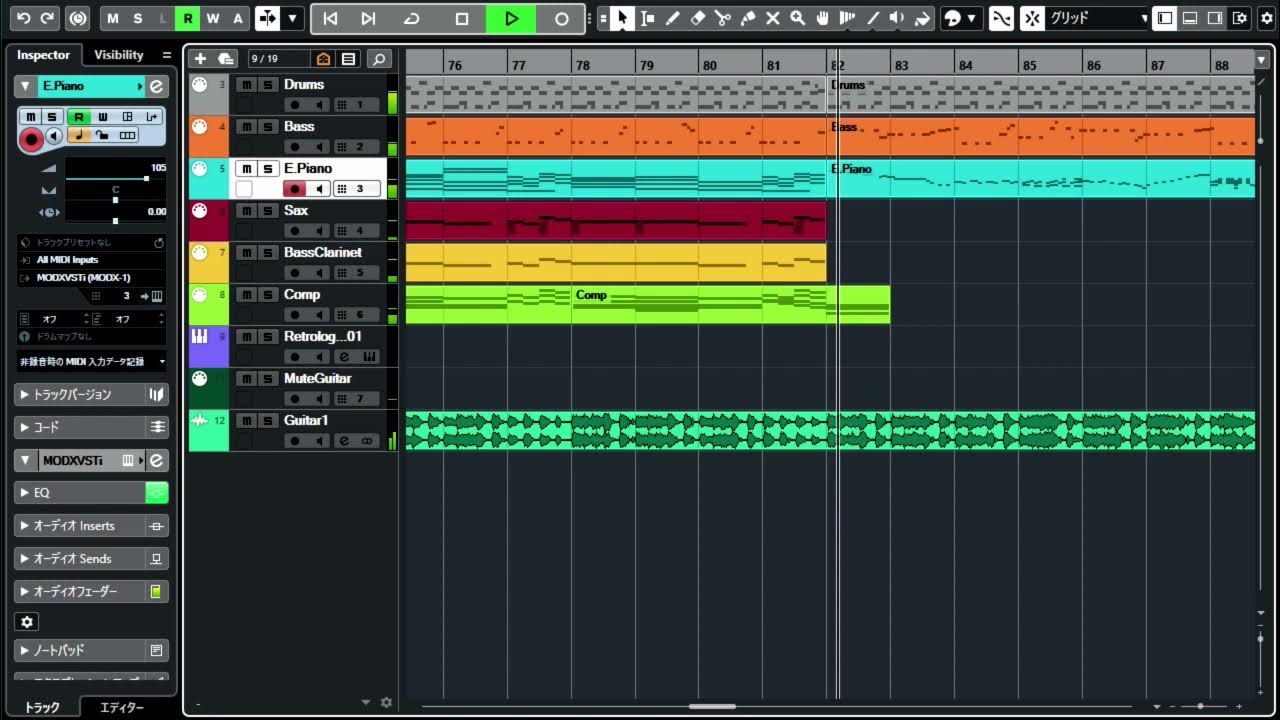Click ruler at bar 85
The height and width of the screenshot is (720, 1280).
[1029, 64]
